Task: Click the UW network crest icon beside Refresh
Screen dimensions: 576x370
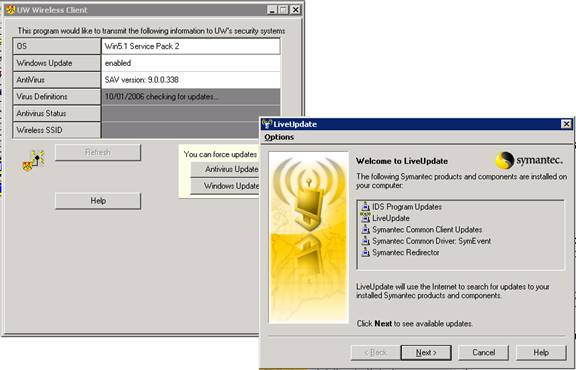Action: click(34, 161)
